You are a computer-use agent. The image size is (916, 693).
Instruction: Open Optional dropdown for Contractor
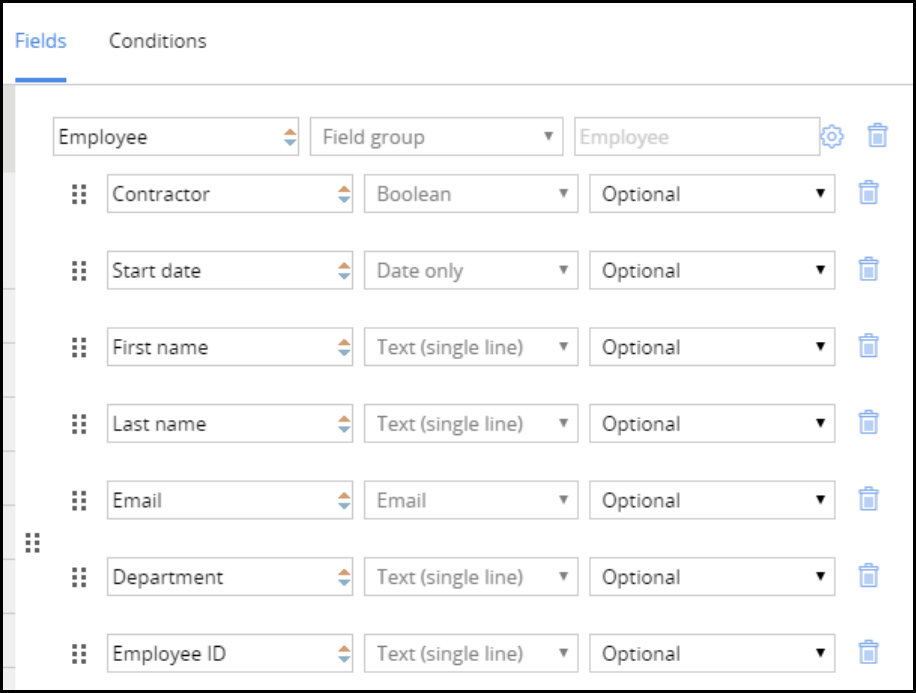coord(711,194)
